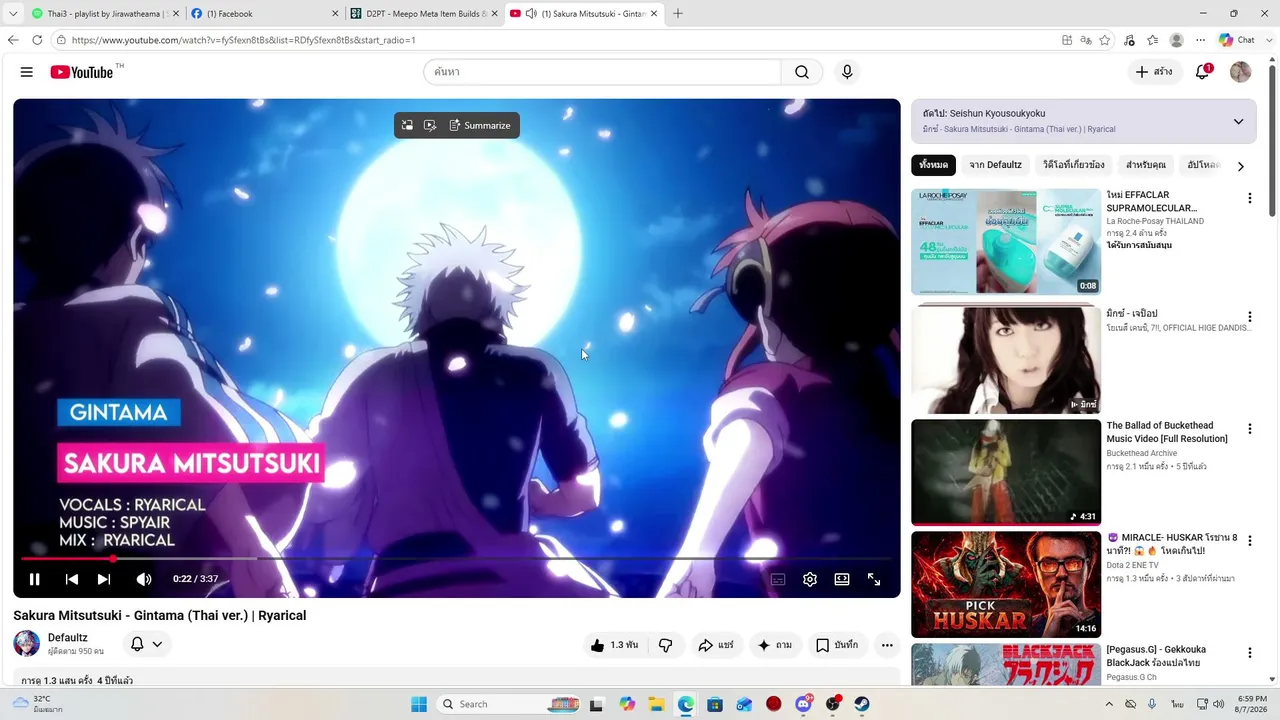Click the สร้าง create button

pos(1154,72)
